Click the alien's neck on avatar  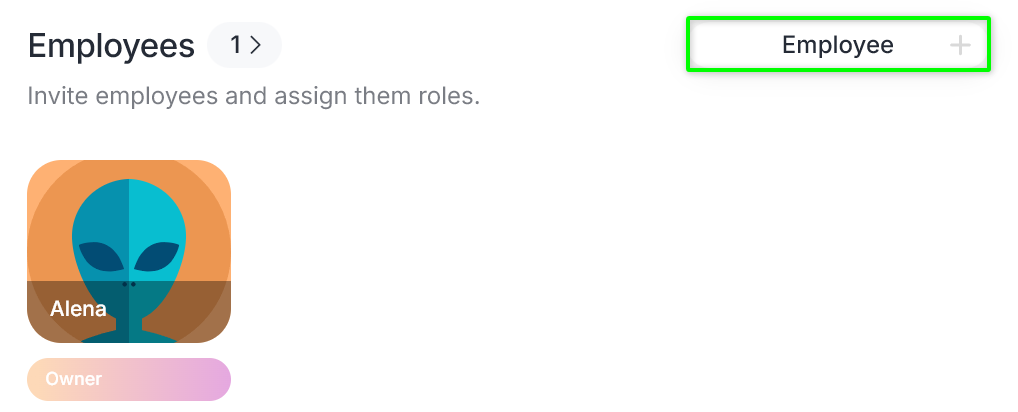129,325
